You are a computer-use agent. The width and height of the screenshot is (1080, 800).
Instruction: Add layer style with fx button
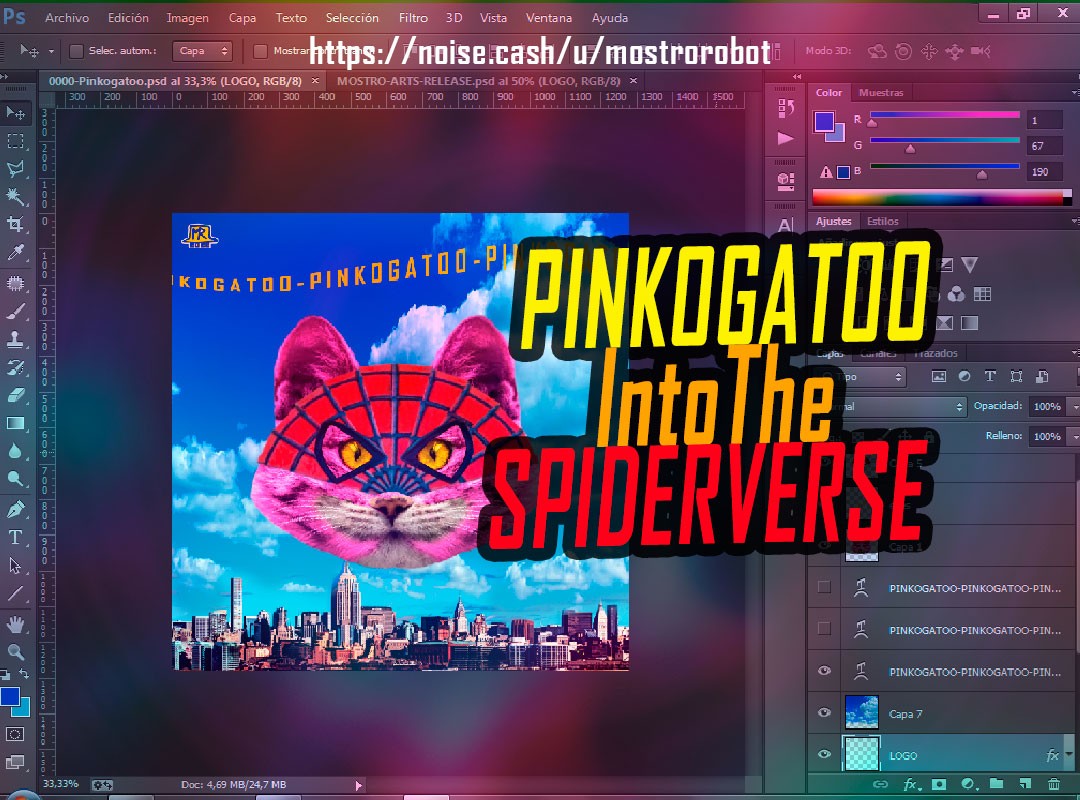pos(911,784)
